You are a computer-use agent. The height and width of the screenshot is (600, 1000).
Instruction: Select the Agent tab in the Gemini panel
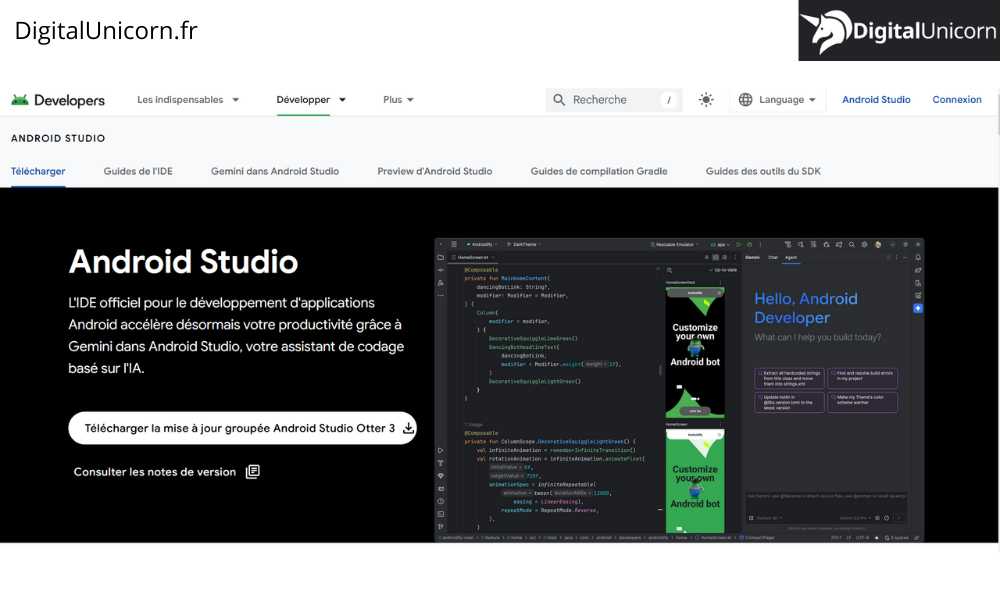click(x=790, y=257)
